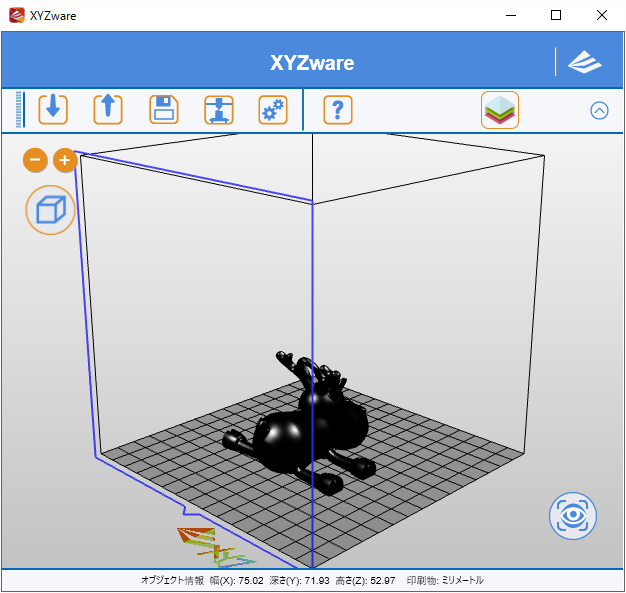
Task: Minimize the XYZware window
Action: tap(511, 16)
